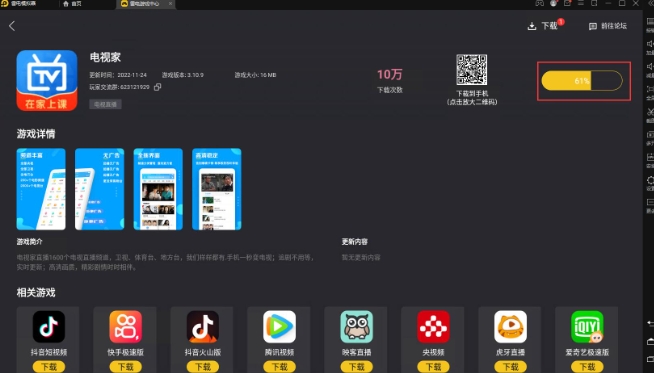Click the 61% download progress bar
Viewport: 654px width, 373px height.
coord(582,81)
